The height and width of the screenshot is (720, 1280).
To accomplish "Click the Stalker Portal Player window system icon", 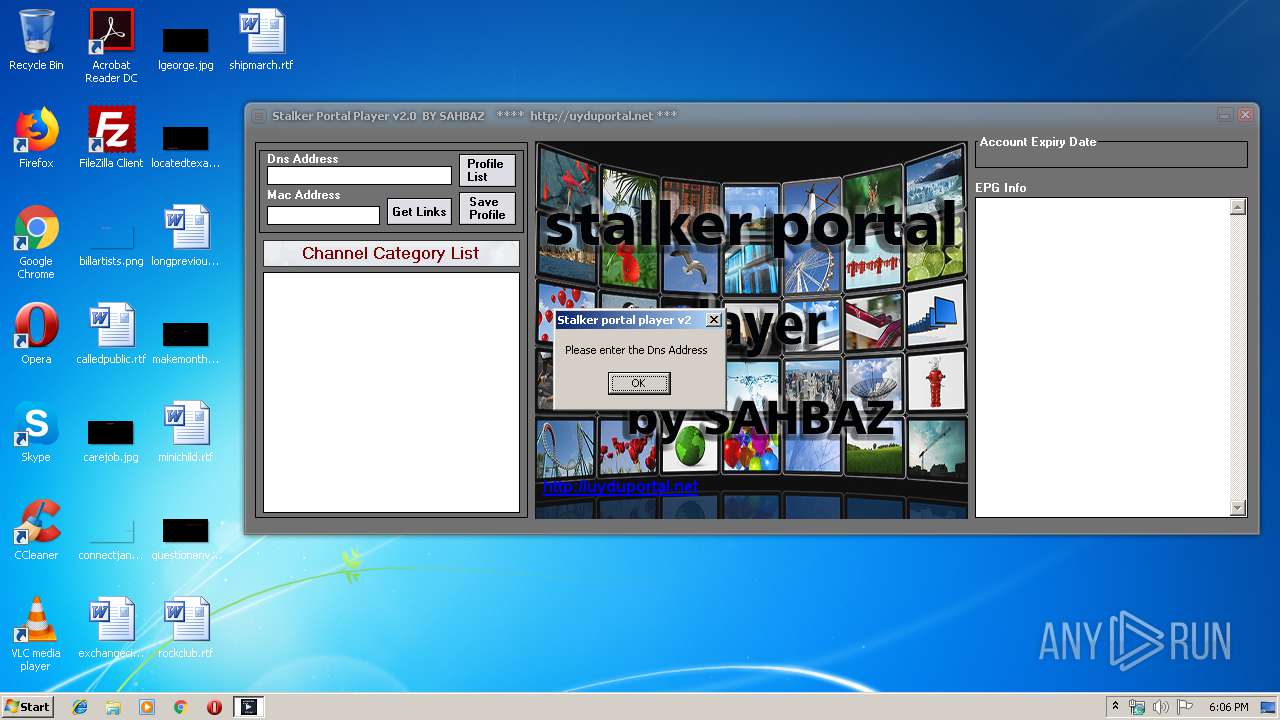I will click(x=258, y=116).
